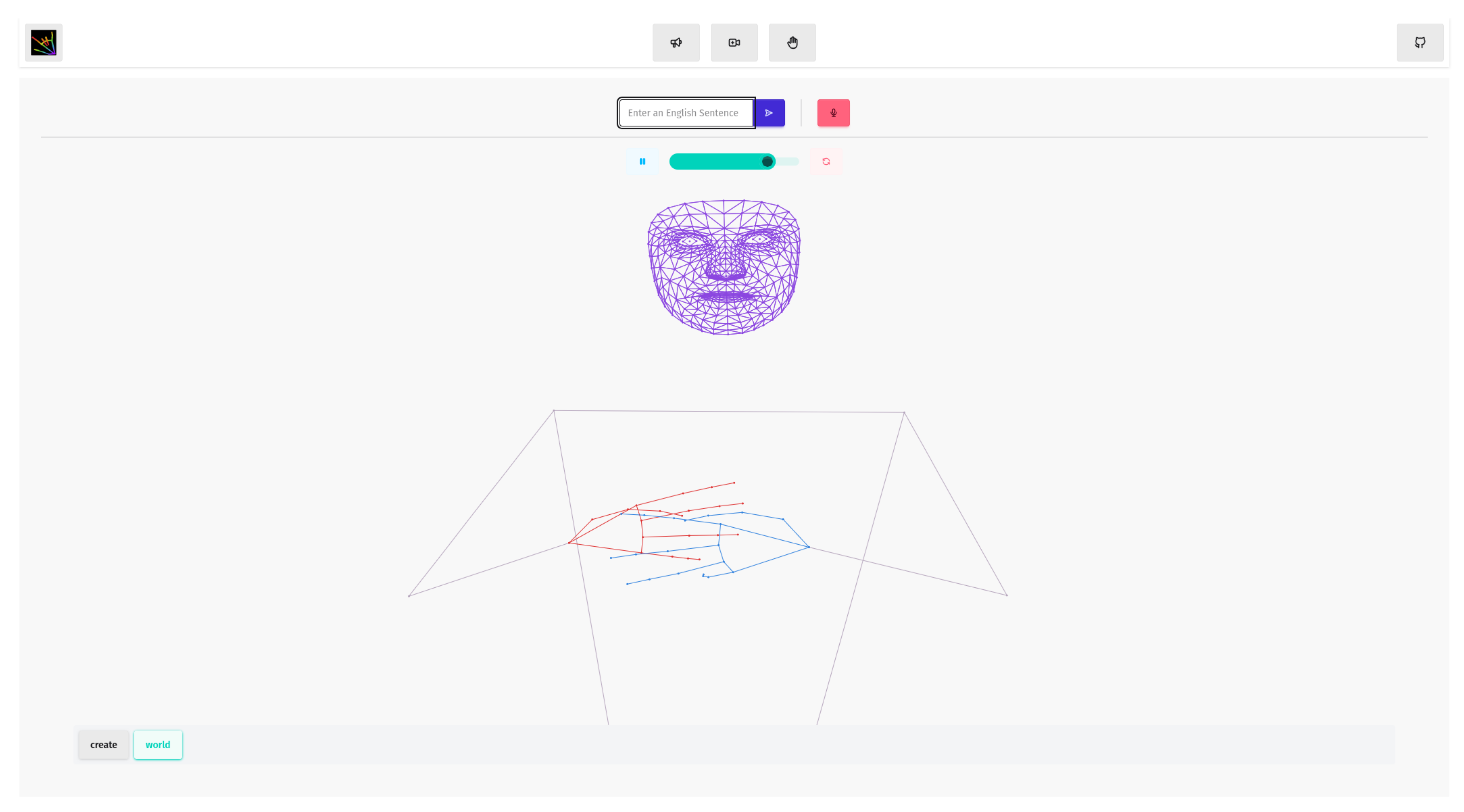Switch to the video camera mode

click(734, 43)
